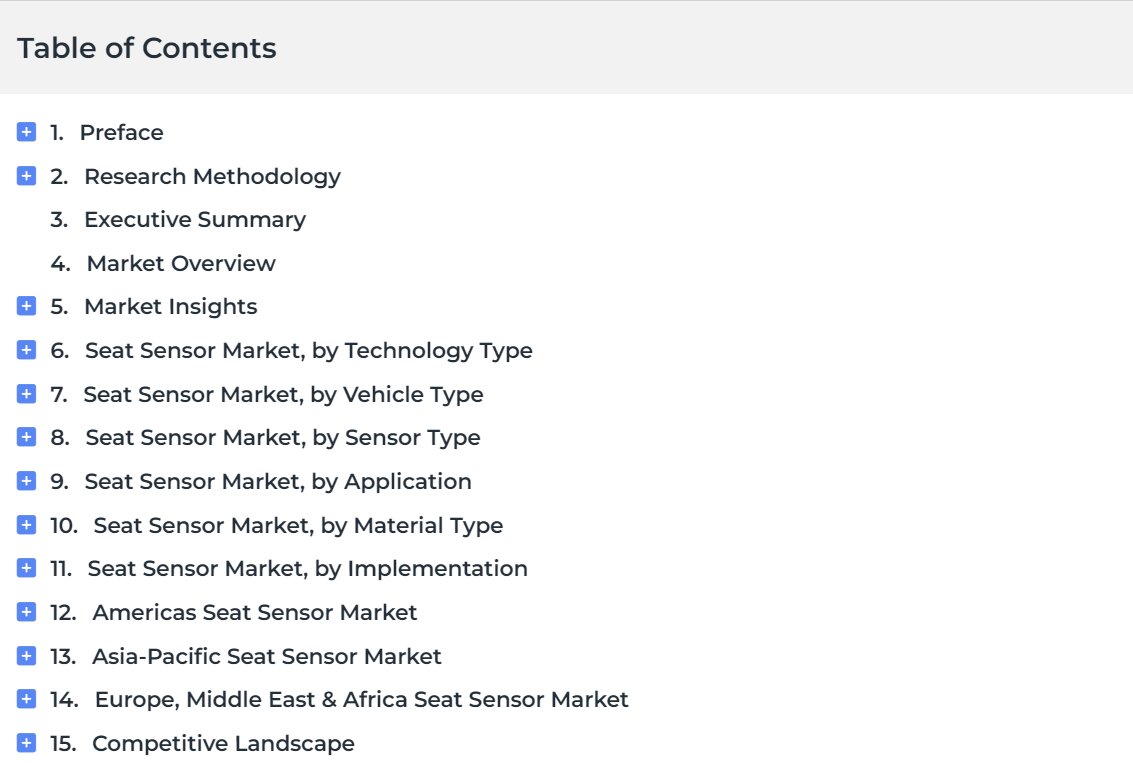Expand the Market Insights plus icon
Image resolution: width=1133 pixels, height=773 pixels.
click(27, 306)
